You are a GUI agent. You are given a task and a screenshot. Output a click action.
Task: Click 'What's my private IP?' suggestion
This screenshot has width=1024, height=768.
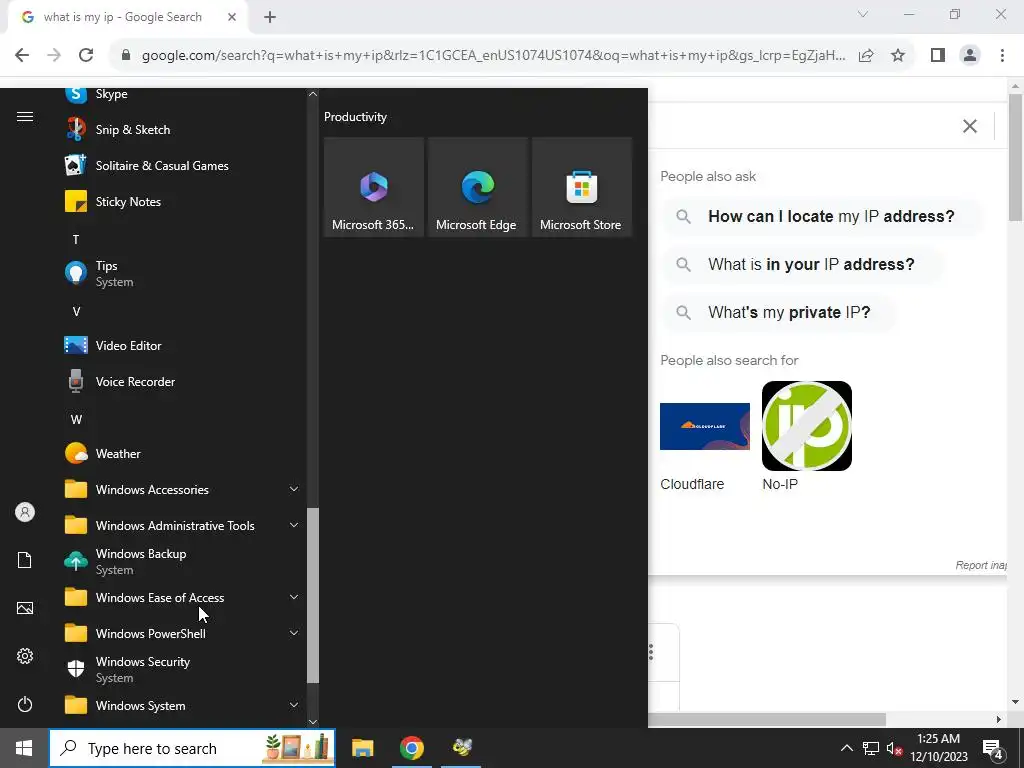(780, 312)
